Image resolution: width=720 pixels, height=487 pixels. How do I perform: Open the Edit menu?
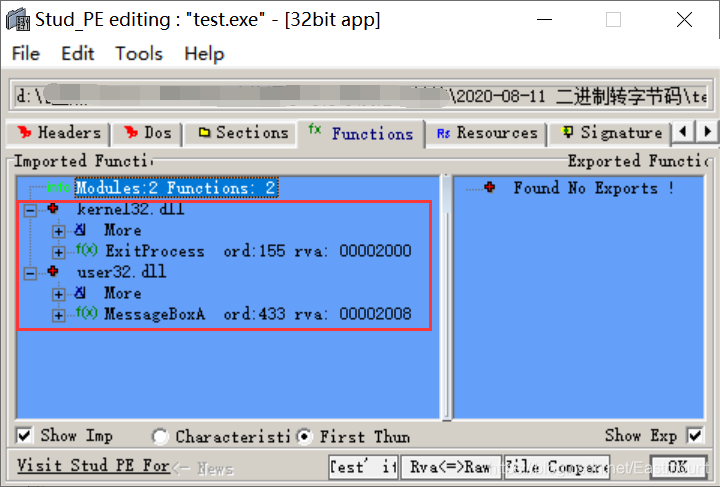(x=78, y=54)
